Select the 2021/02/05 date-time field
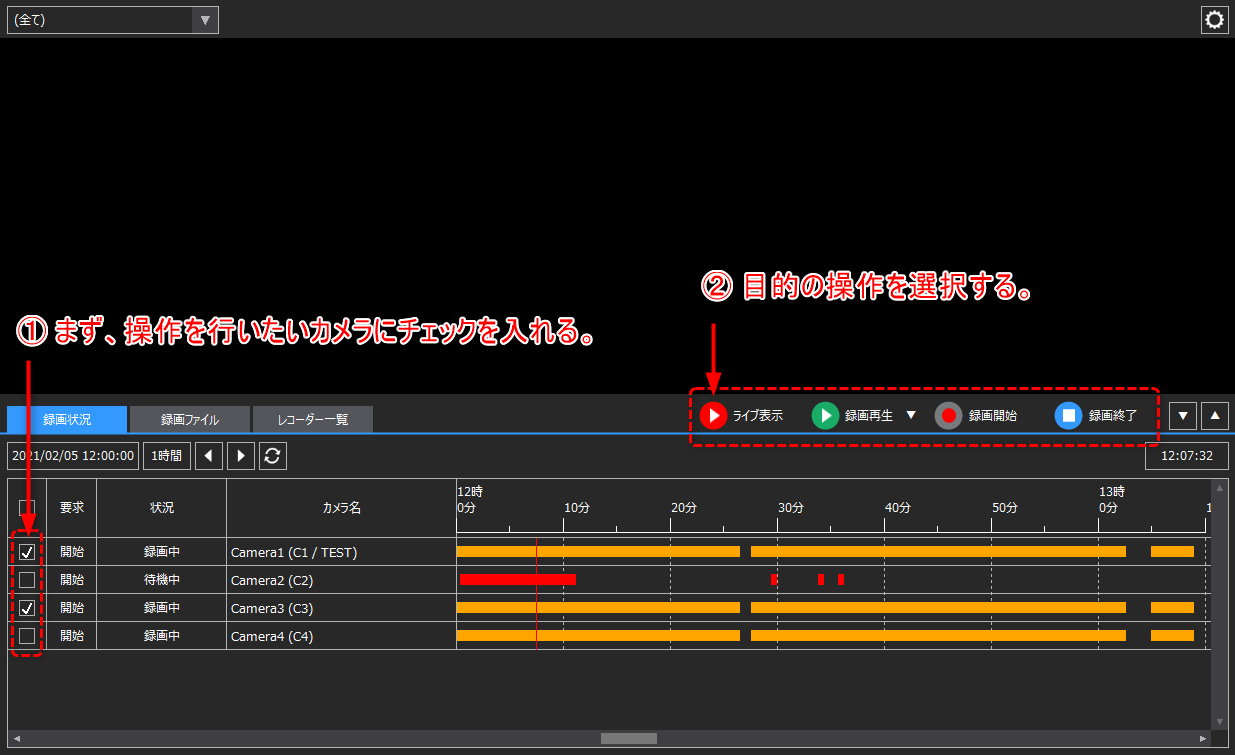Image resolution: width=1235 pixels, height=755 pixels. [70, 455]
